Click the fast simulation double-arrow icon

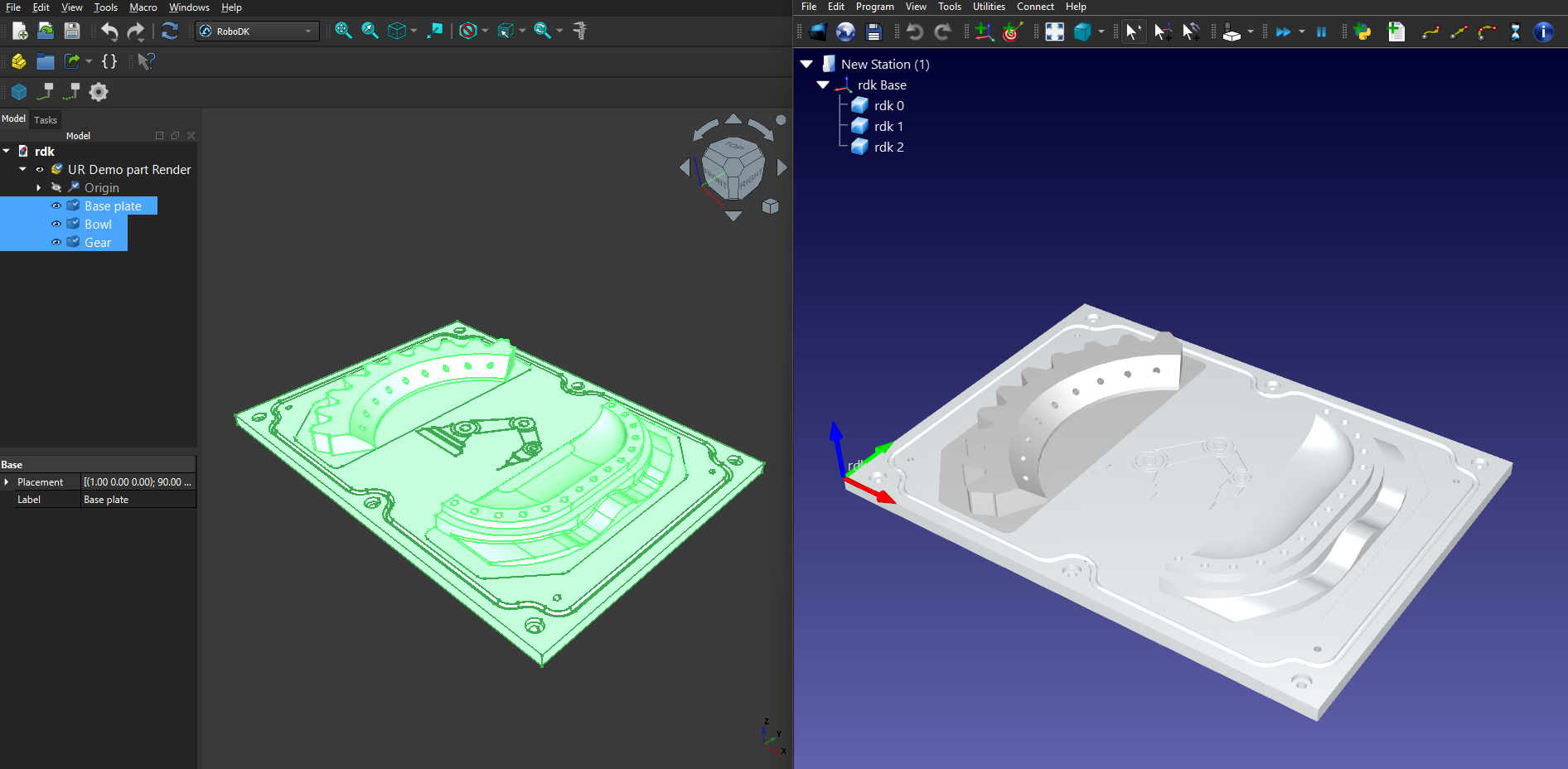point(1285,32)
